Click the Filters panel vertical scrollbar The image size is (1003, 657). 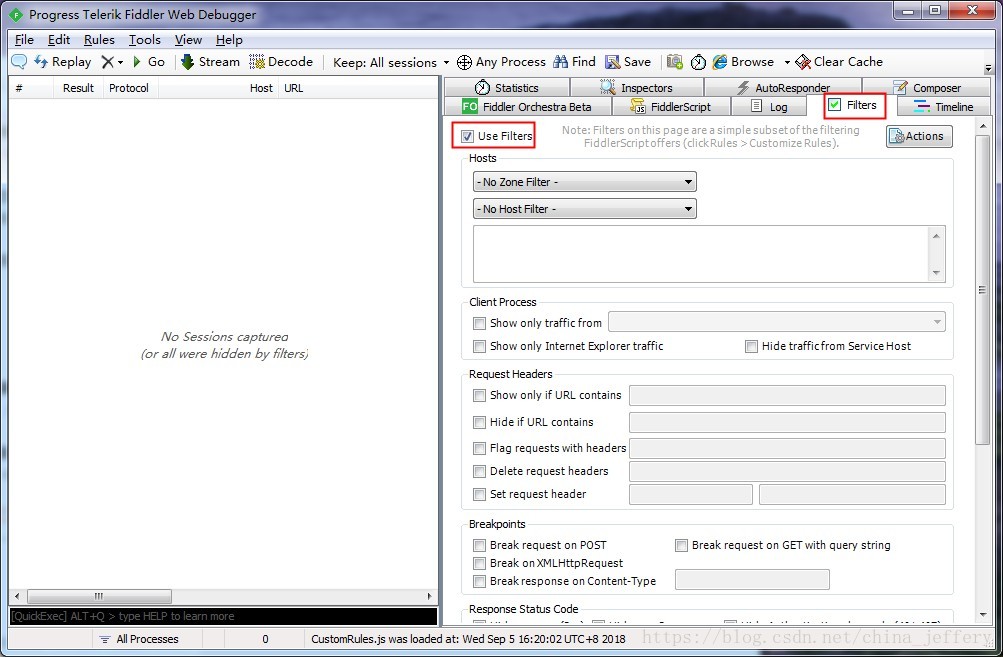point(983,290)
